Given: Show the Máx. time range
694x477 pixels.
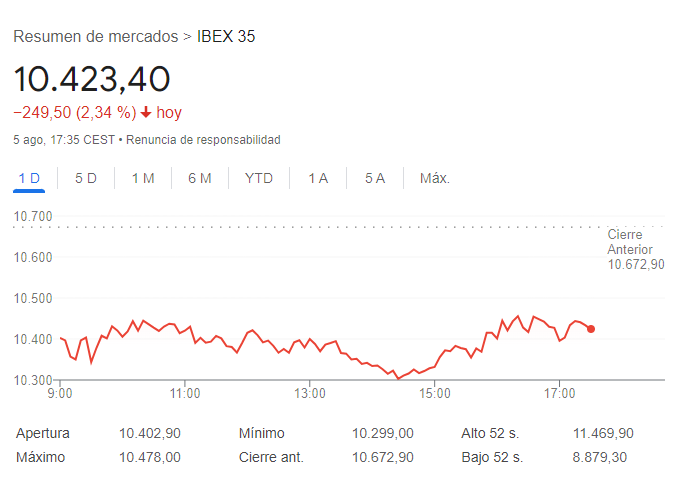Looking at the screenshot, I should pyautogui.click(x=435, y=178).
